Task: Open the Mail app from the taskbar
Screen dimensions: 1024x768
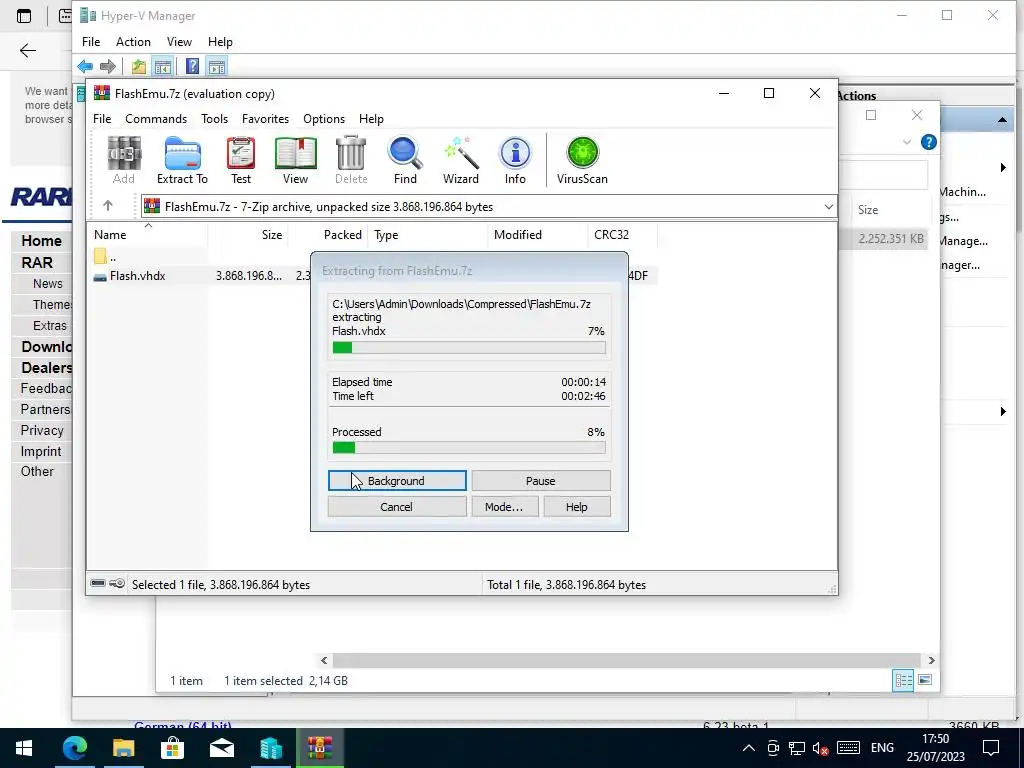Action: (x=222, y=748)
